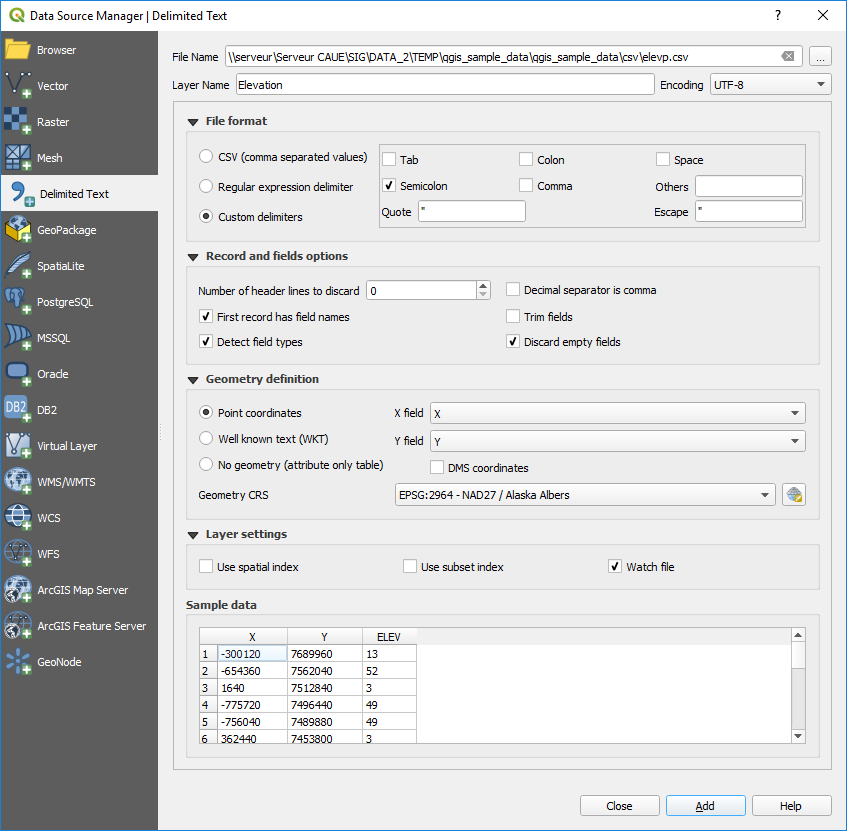The height and width of the screenshot is (831, 847).
Task: Enable the Tab delimiter checkbox
Action: (389, 160)
